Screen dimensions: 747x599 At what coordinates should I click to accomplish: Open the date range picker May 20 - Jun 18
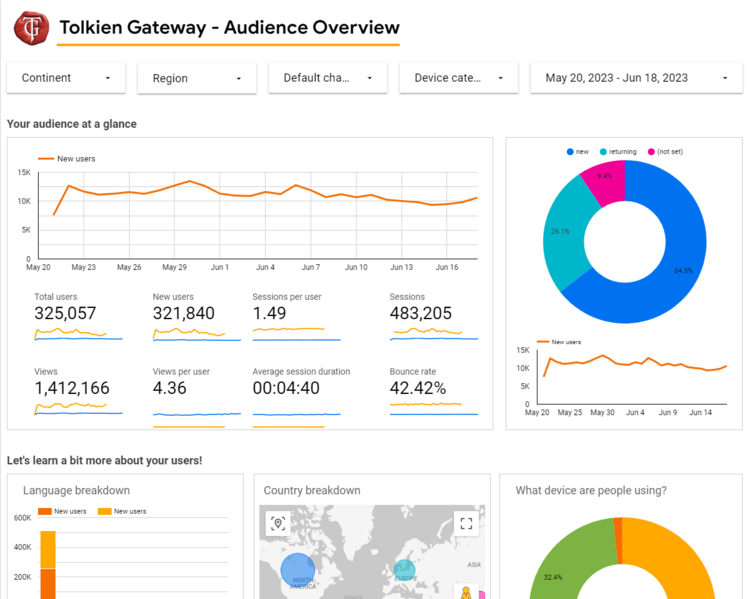tap(636, 78)
